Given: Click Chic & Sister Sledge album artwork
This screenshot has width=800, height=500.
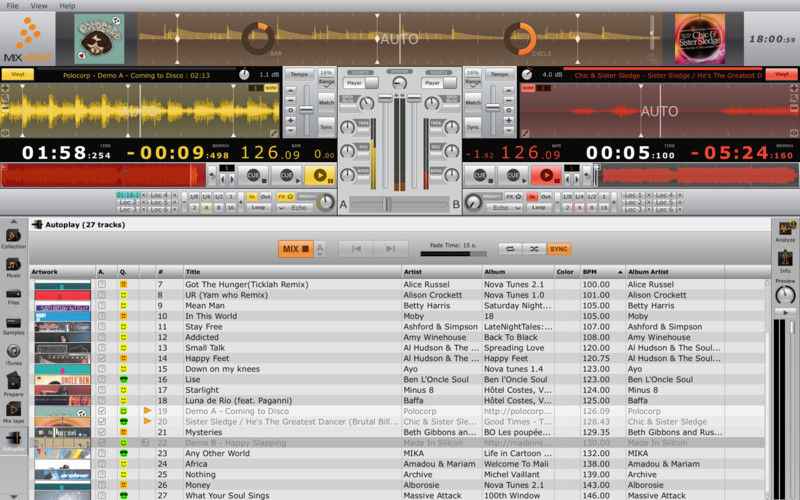Looking at the screenshot, I should pos(700,39).
